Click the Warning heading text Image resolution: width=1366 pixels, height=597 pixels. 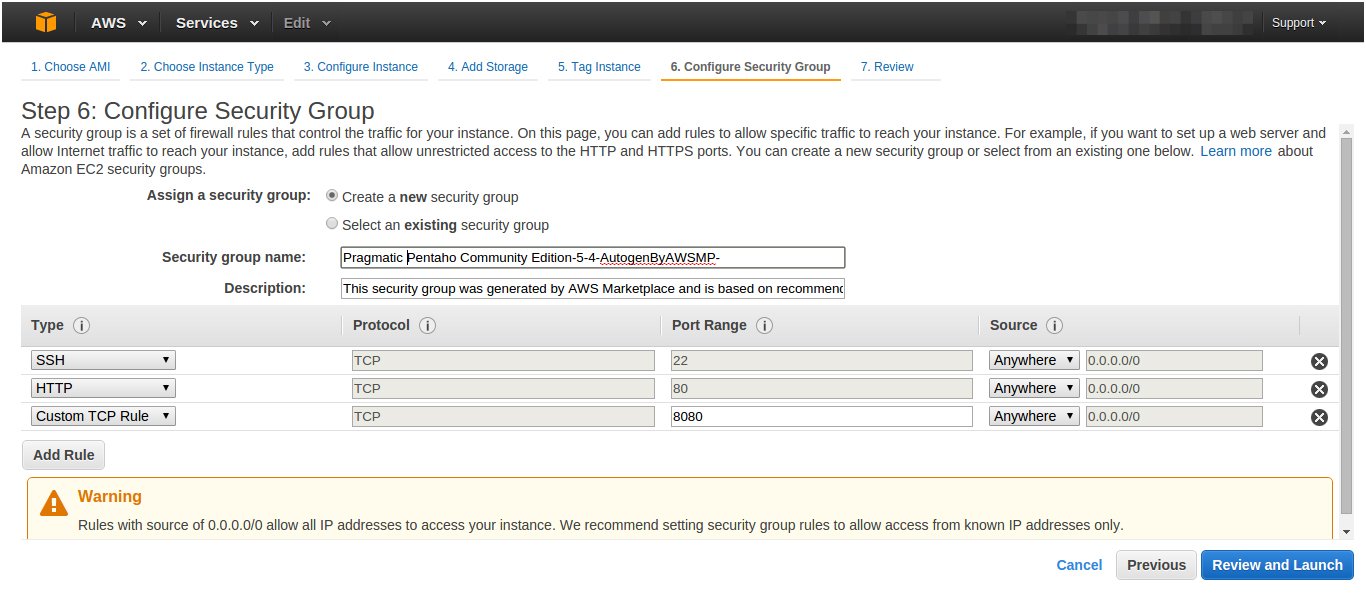(110, 496)
